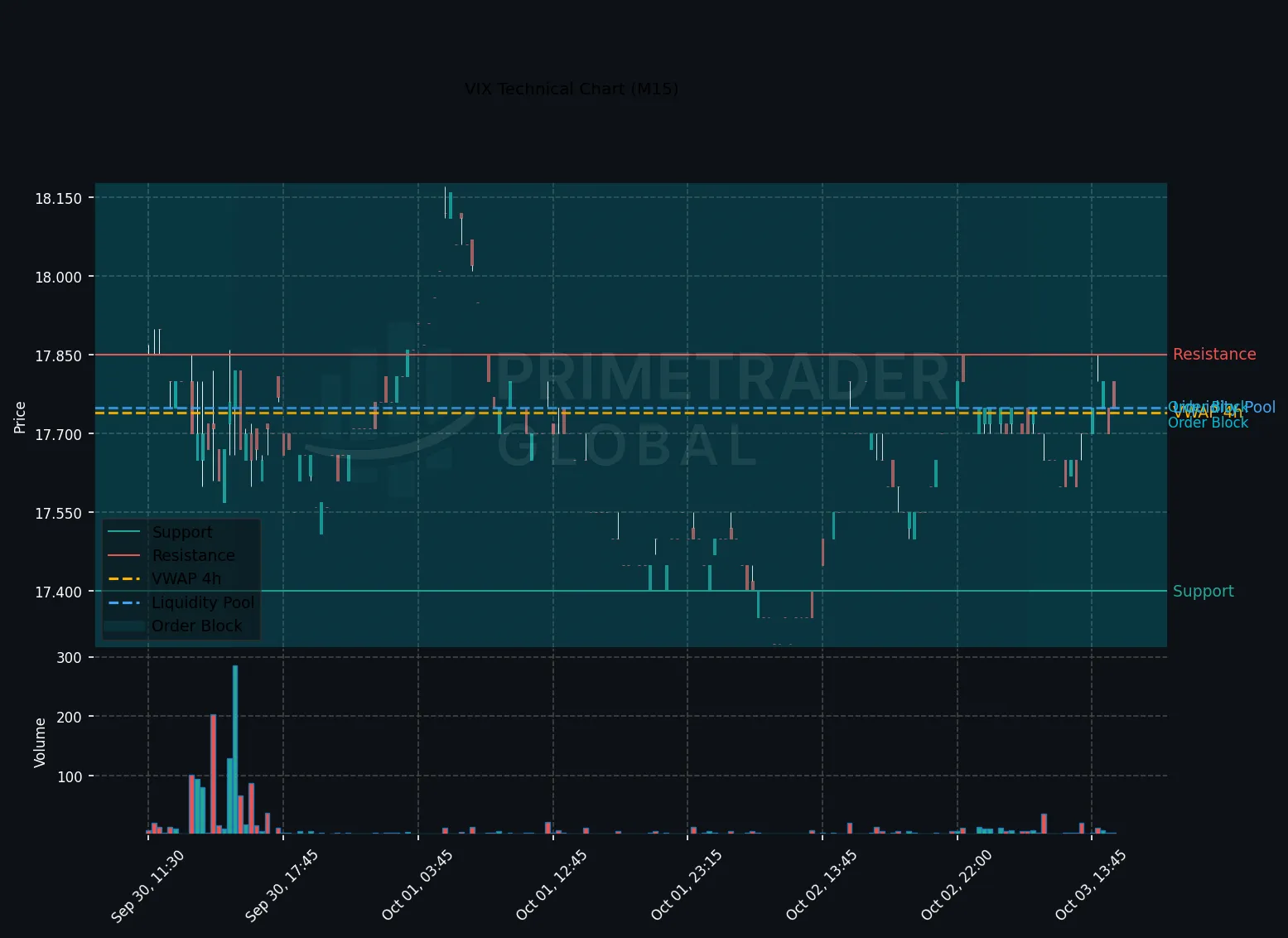
Task: Select the Oct 02, 13:45 time label
Action: (822, 886)
